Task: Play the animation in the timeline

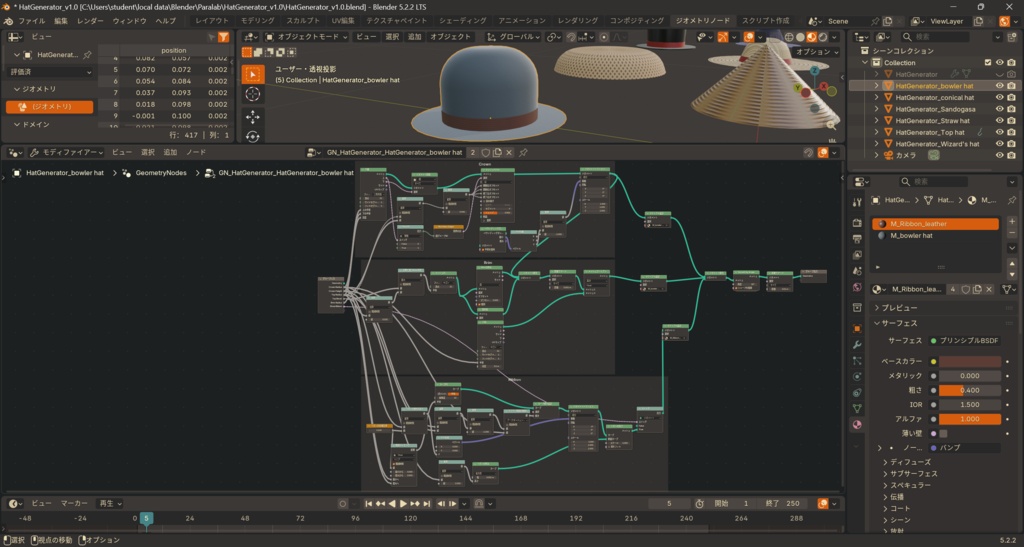Action: point(403,503)
